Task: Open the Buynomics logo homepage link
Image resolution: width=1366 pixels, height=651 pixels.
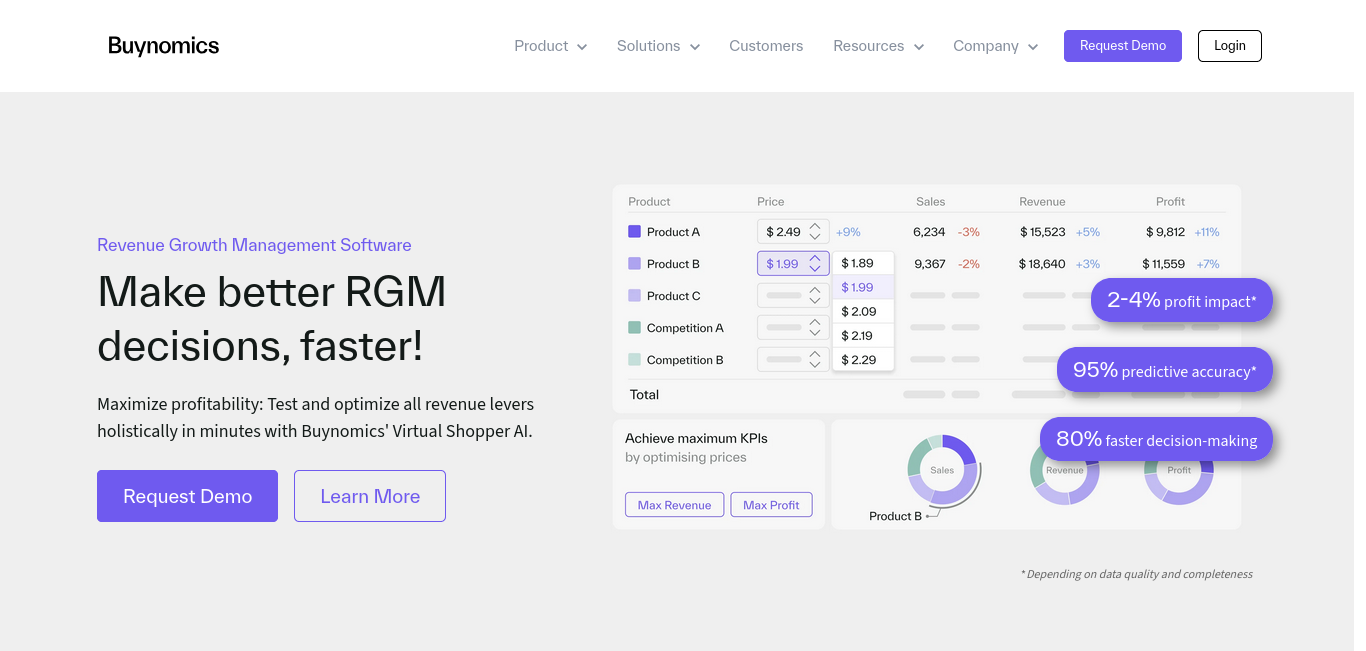Action: (x=163, y=46)
